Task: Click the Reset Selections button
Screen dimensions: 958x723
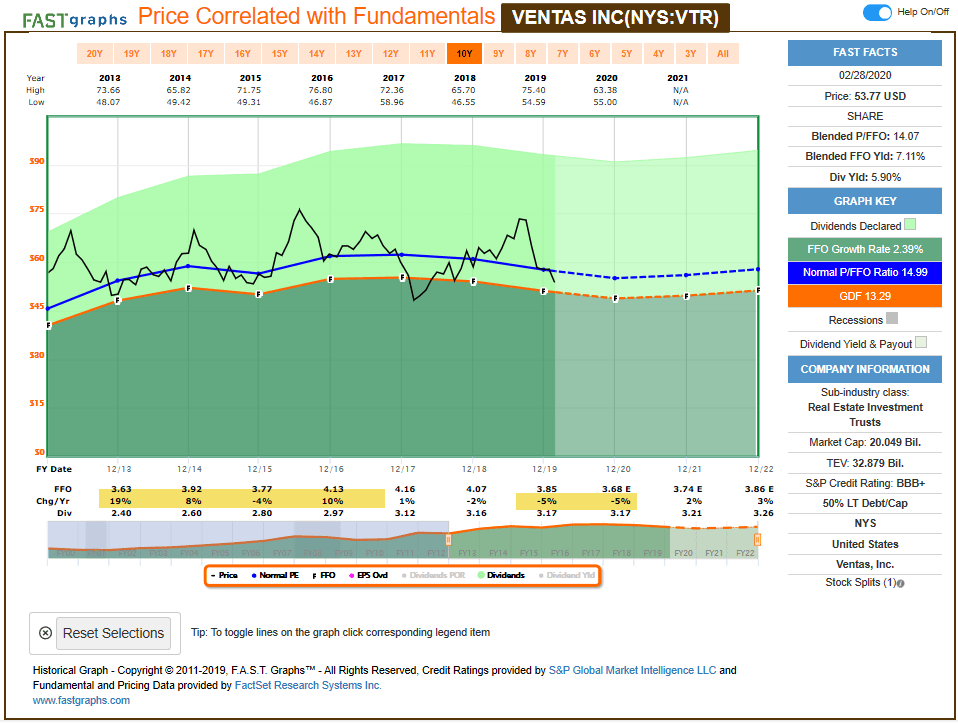Action: pyautogui.click(x=114, y=633)
